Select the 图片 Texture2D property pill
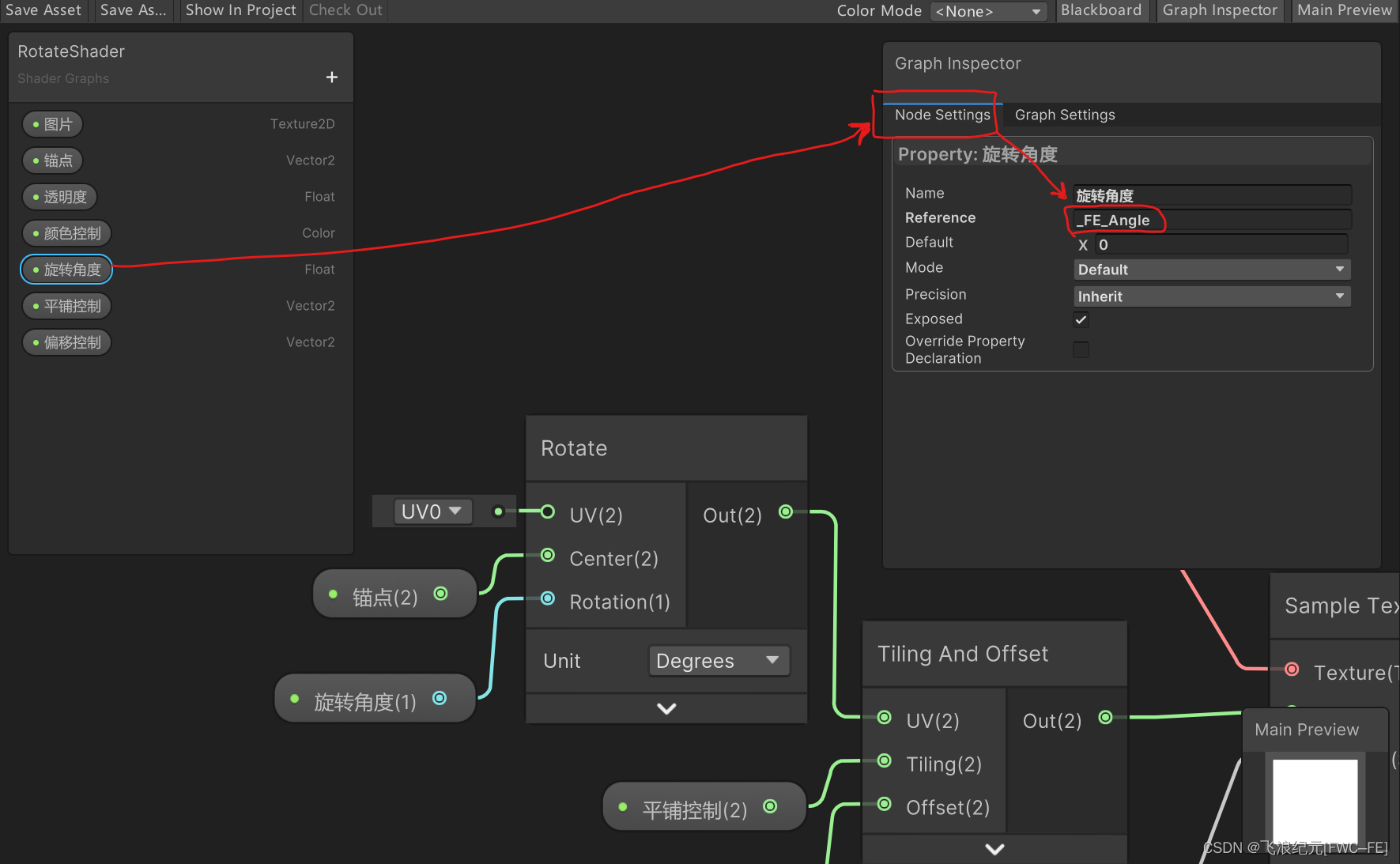Screen dimensions: 1400x864 [52, 124]
